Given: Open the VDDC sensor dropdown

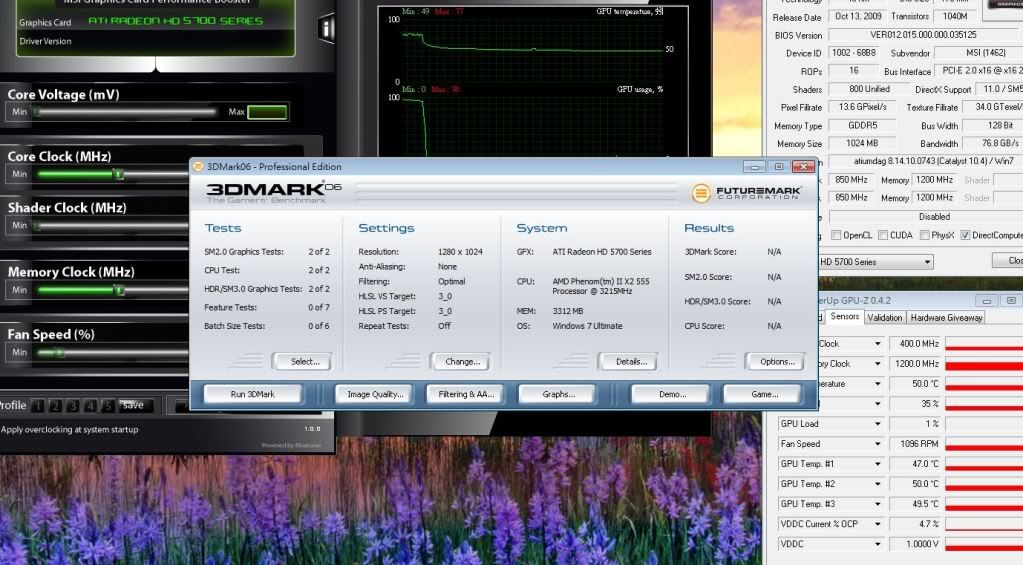Looking at the screenshot, I should pyautogui.click(x=878, y=544).
